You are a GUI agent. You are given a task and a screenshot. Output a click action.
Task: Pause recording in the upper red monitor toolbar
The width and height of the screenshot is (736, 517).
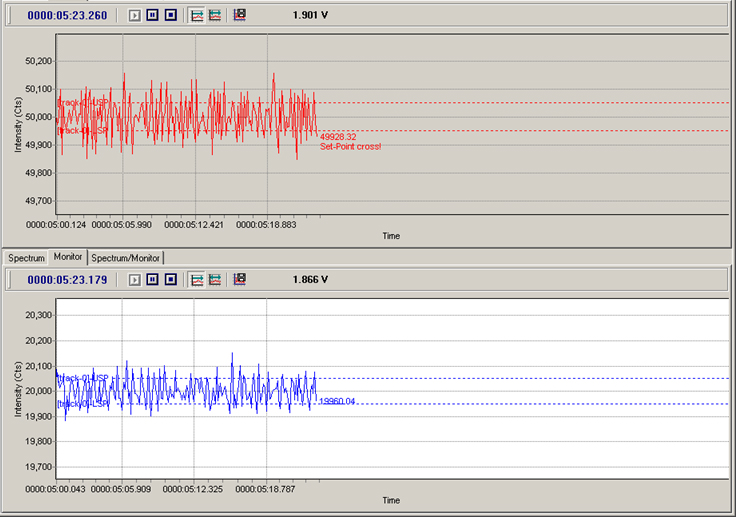point(153,15)
